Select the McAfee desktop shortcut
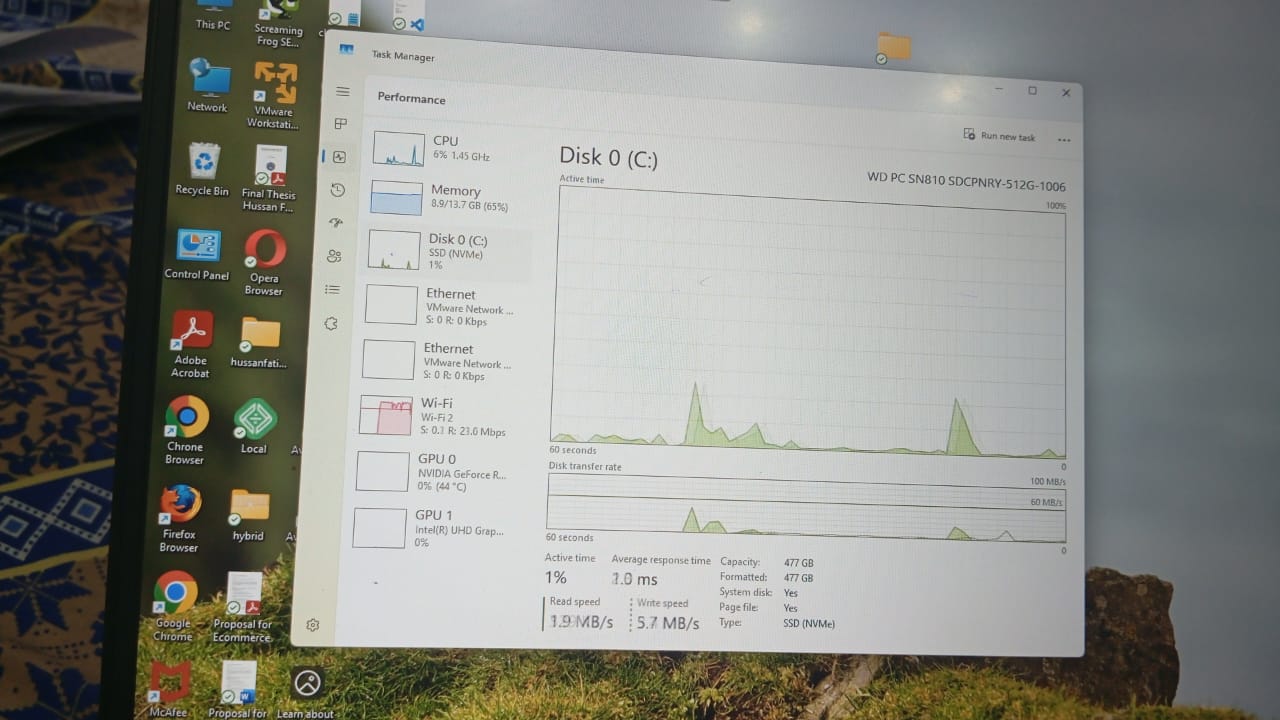The height and width of the screenshot is (720, 1280). [x=168, y=690]
